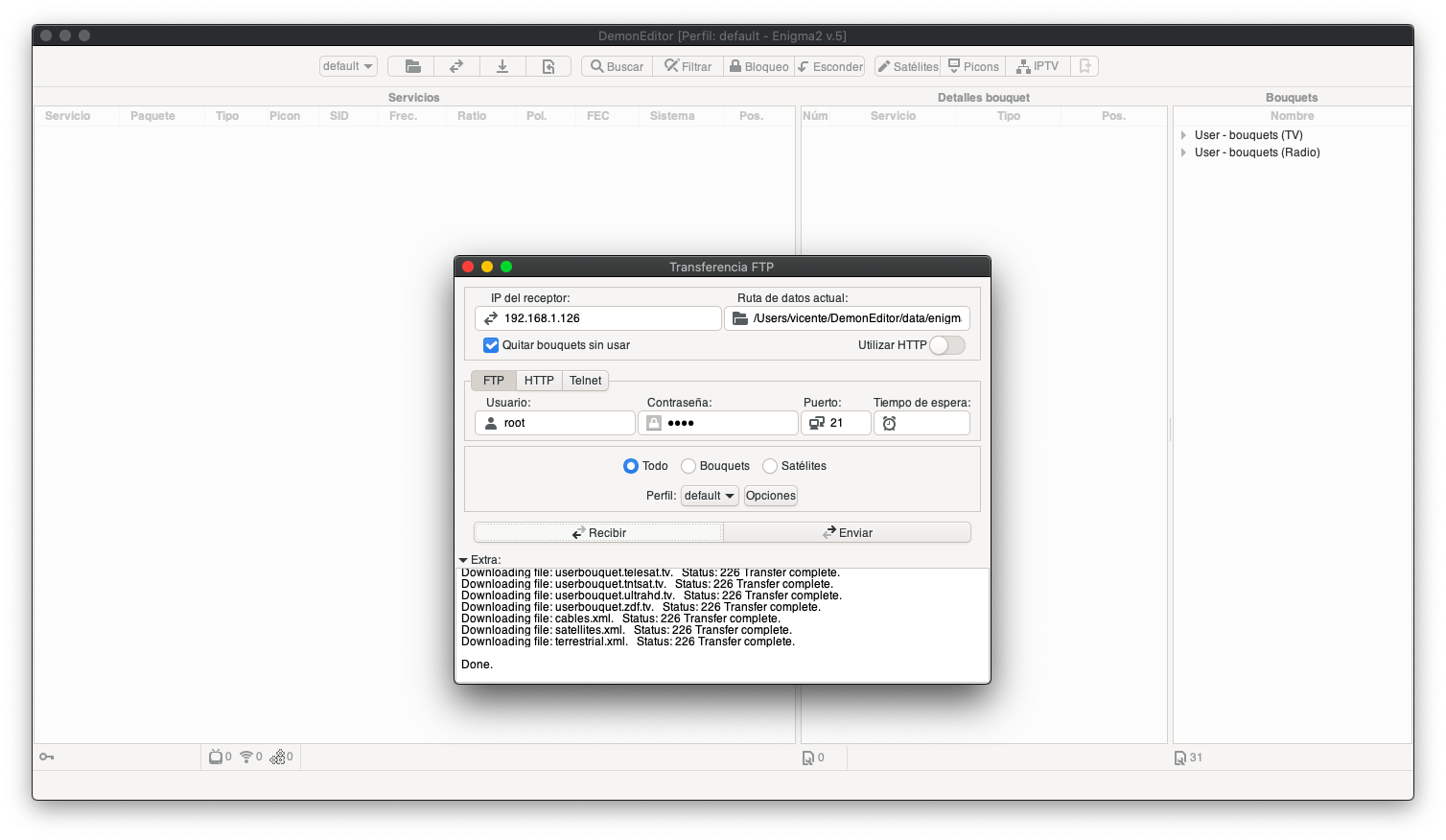Enable the Utilizar HTTP switch
Viewport: 1446px width, 840px height.
[946, 345]
